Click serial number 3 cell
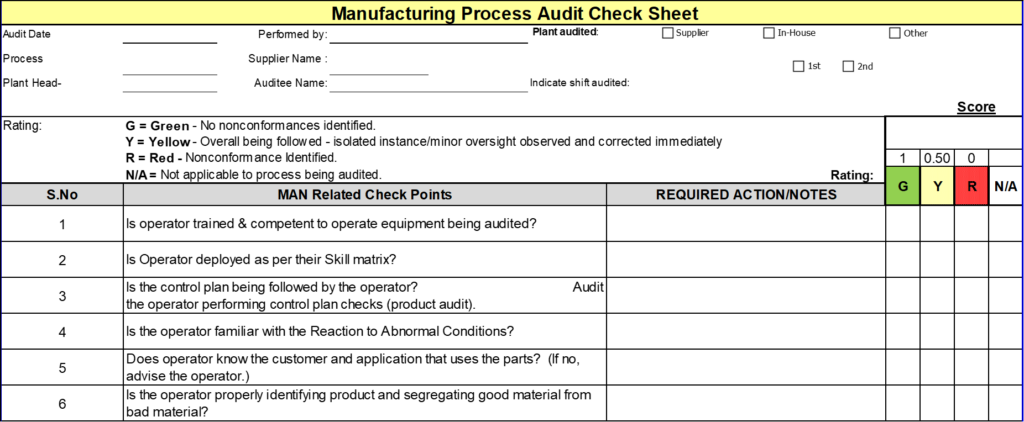This screenshot has height=422, width=1024. pyautogui.click(x=62, y=296)
